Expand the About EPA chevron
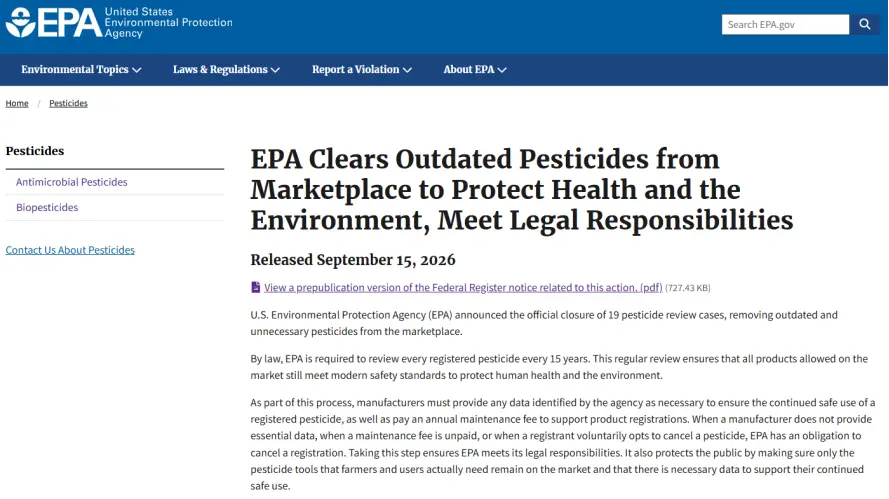 [x=502, y=70]
